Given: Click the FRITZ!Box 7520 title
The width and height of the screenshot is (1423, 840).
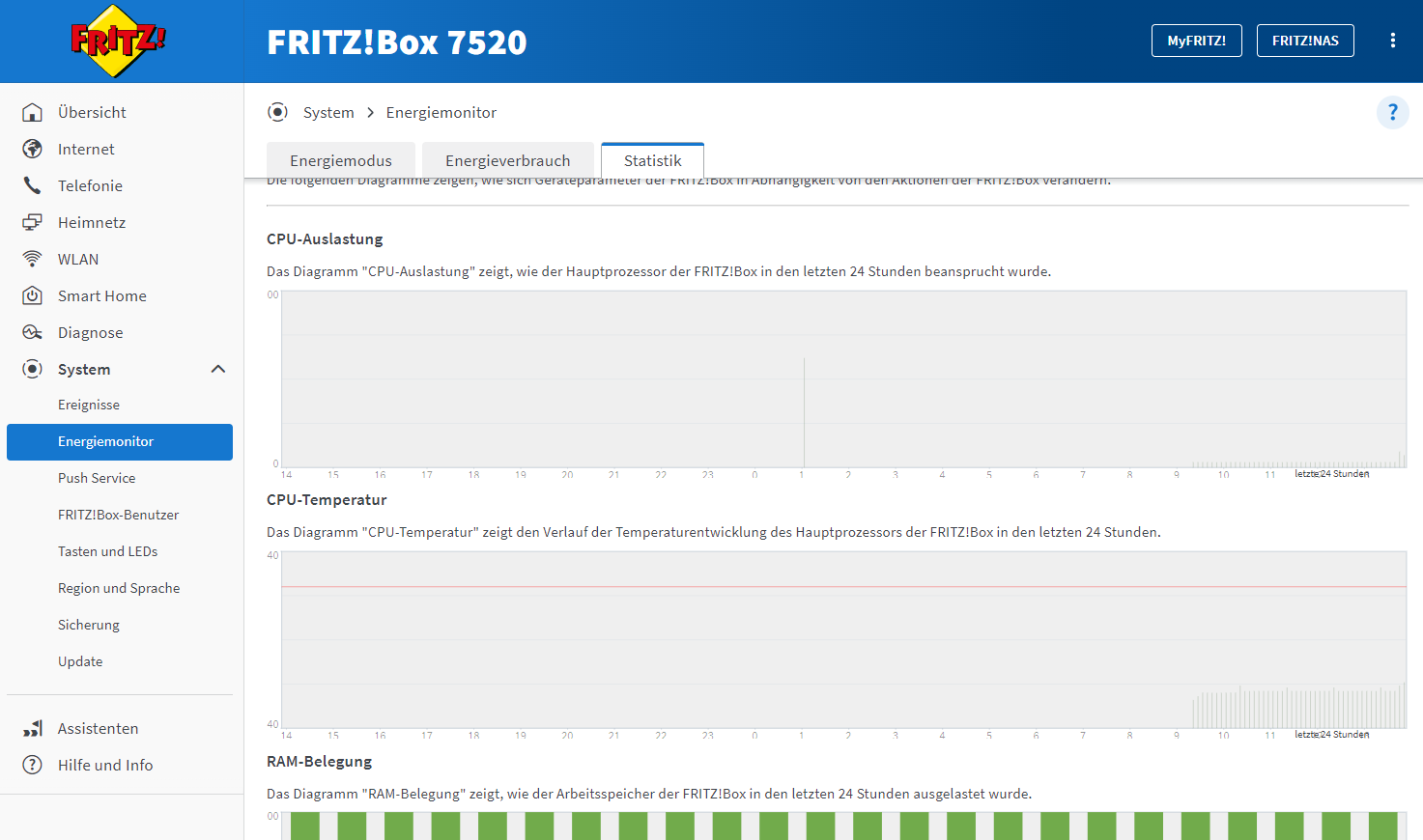Looking at the screenshot, I should (397, 42).
